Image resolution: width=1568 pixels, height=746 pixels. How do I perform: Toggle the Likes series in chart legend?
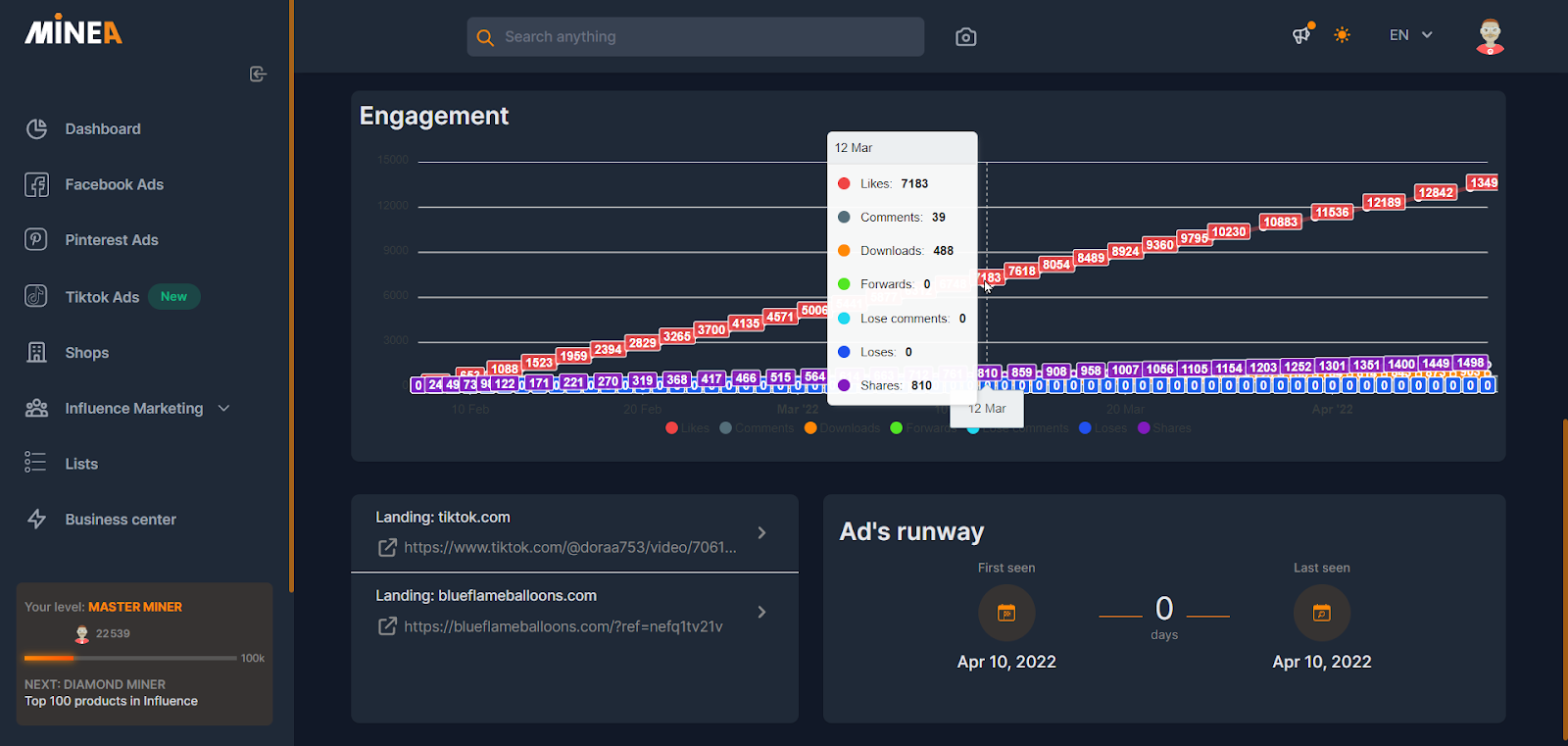click(687, 428)
